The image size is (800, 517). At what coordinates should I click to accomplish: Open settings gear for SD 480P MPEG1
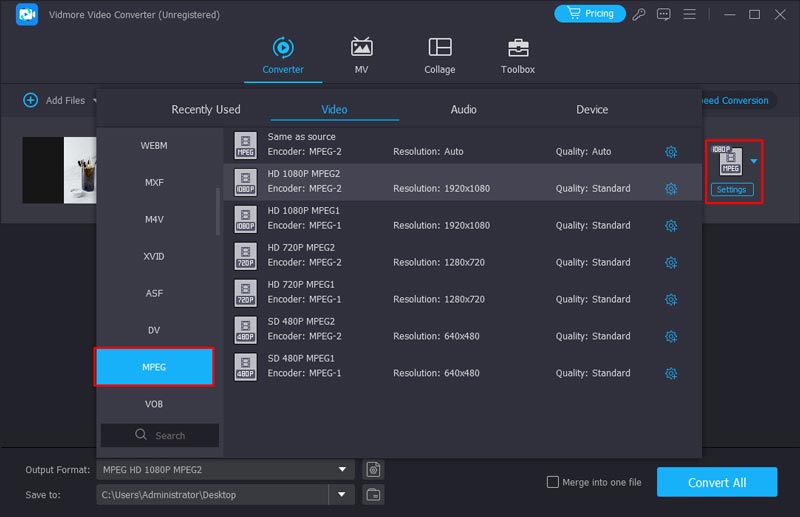[671, 374]
